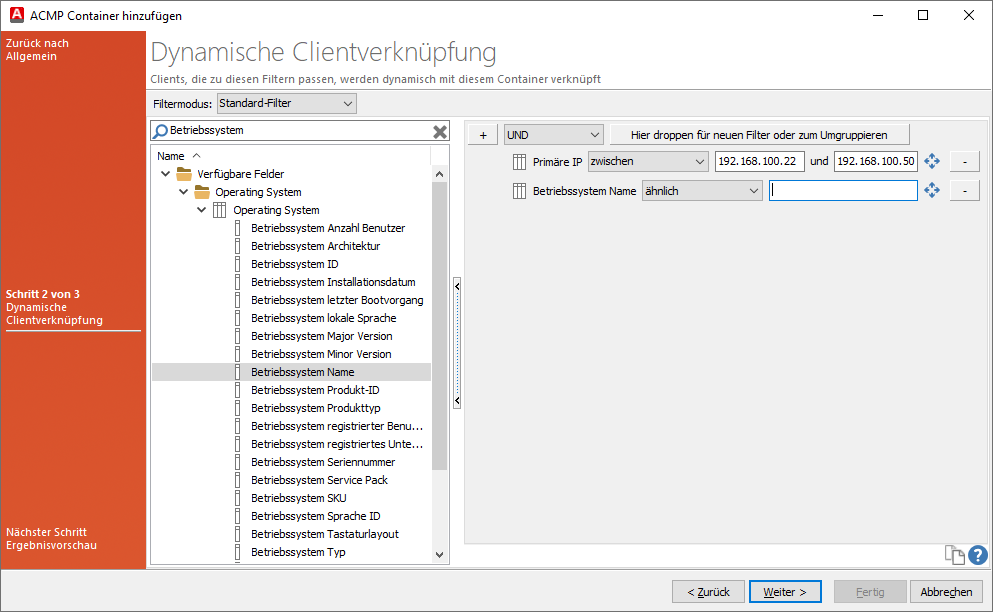Click the empty Betriebssystem Name value field

[843, 190]
